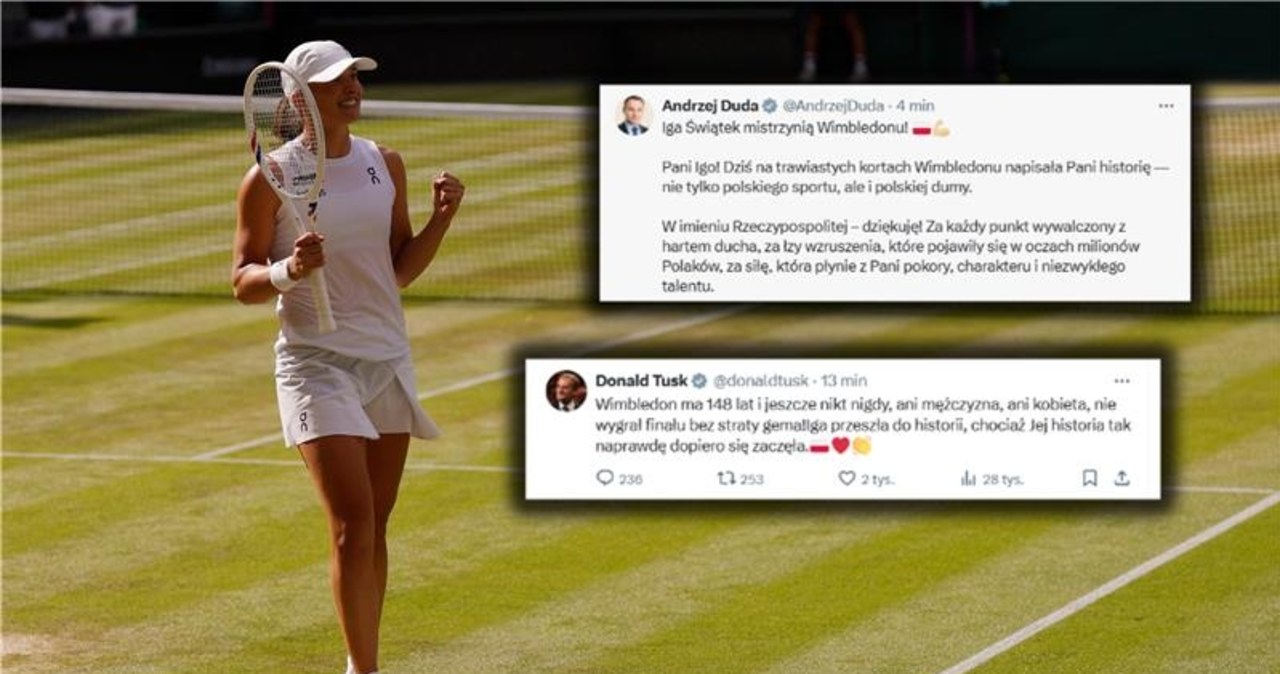Open Donald Tusk's profile avatar
Viewport: 1280px width, 674px height.
click(x=566, y=390)
